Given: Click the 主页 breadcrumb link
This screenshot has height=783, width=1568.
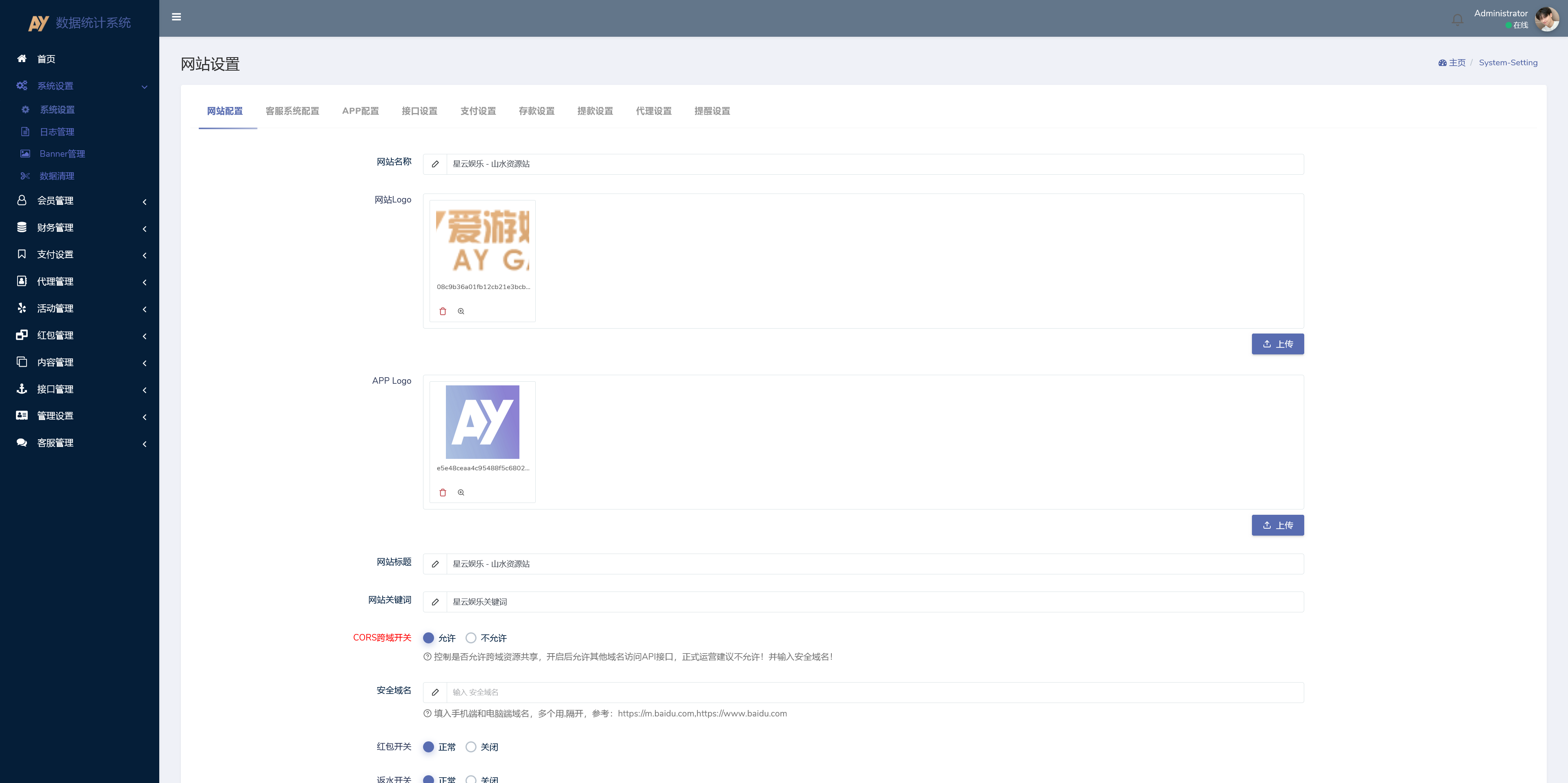Looking at the screenshot, I should (x=1457, y=62).
